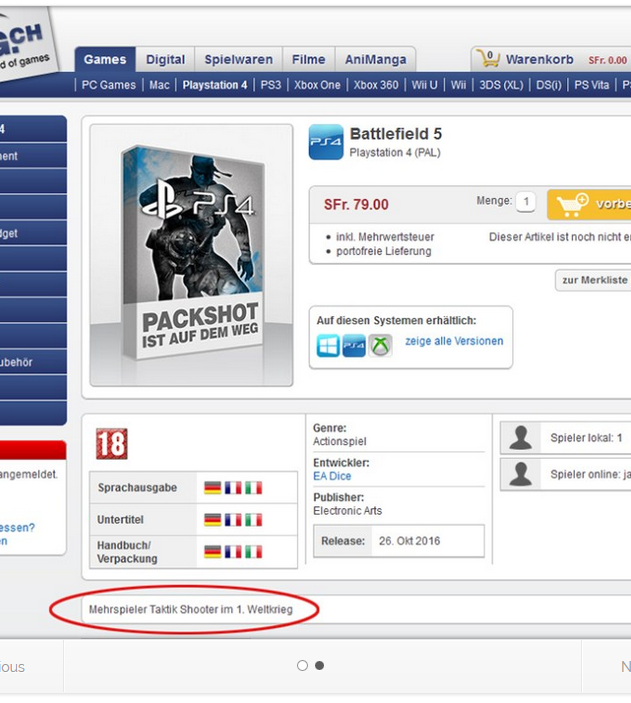Select the Xbox version icon
This screenshot has height=703, width=631.
coord(380,346)
